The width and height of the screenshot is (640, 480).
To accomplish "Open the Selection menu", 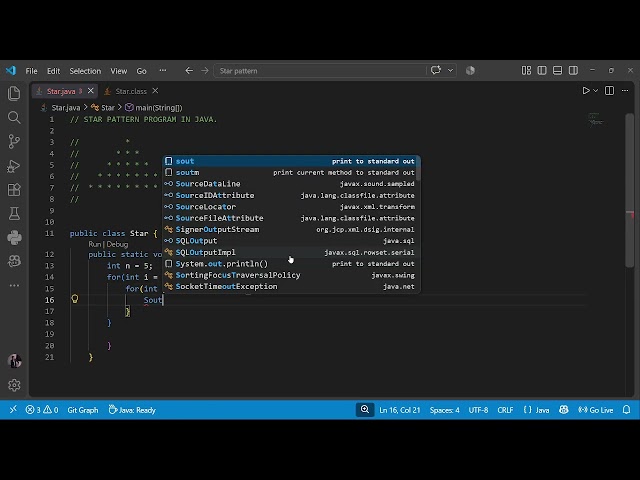I will tap(85, 71).
